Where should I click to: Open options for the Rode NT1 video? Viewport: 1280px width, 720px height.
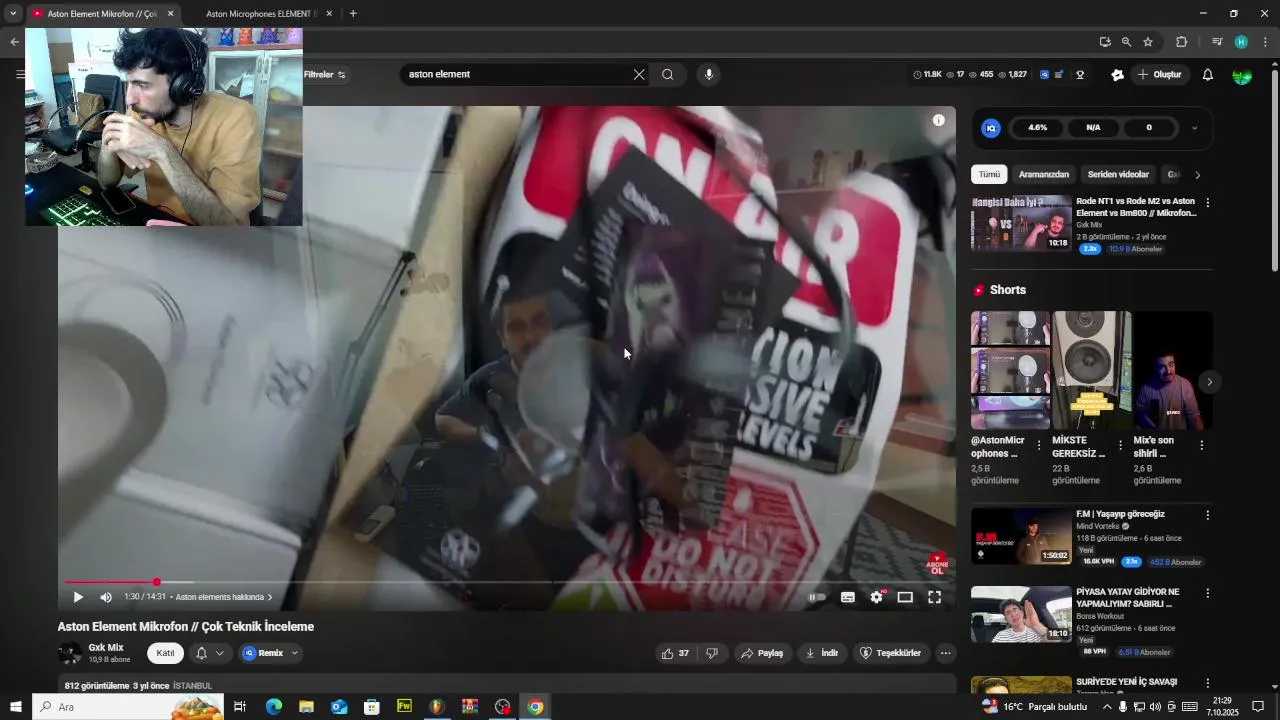pyautogui.click(x=1207, y=202)
